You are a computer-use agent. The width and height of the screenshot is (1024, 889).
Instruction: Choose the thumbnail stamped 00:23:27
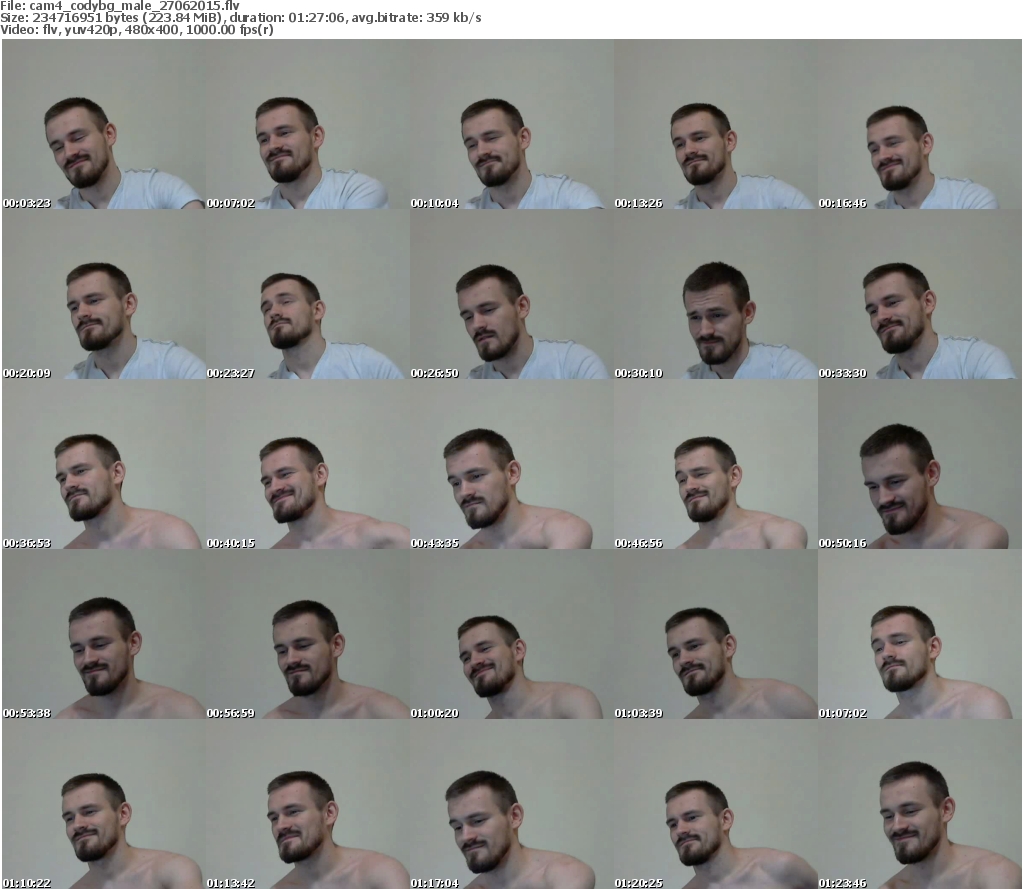click(x=308, y=294)
